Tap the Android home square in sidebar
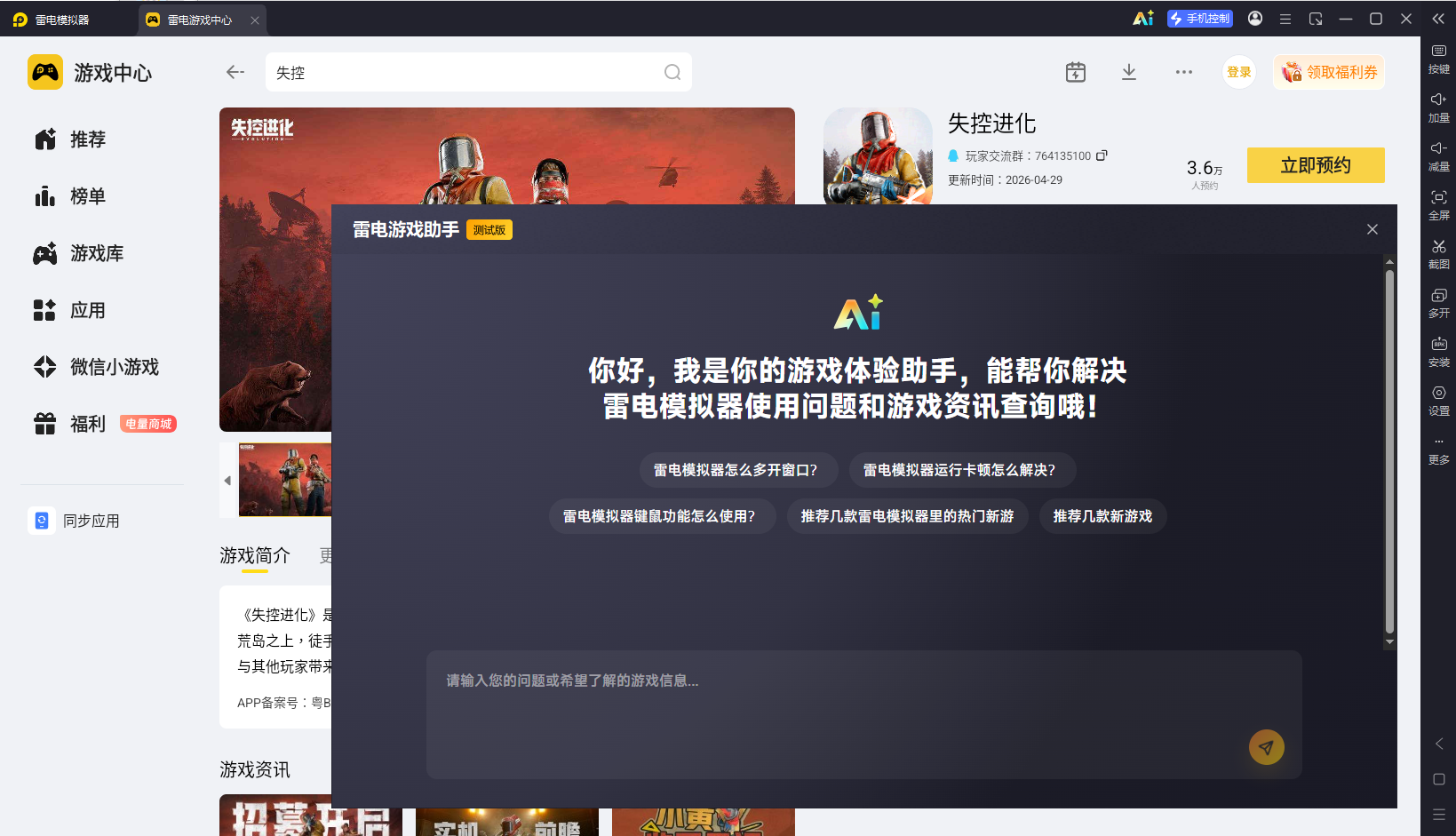Screen dimensions: 1456x836 coord(1439,779)
